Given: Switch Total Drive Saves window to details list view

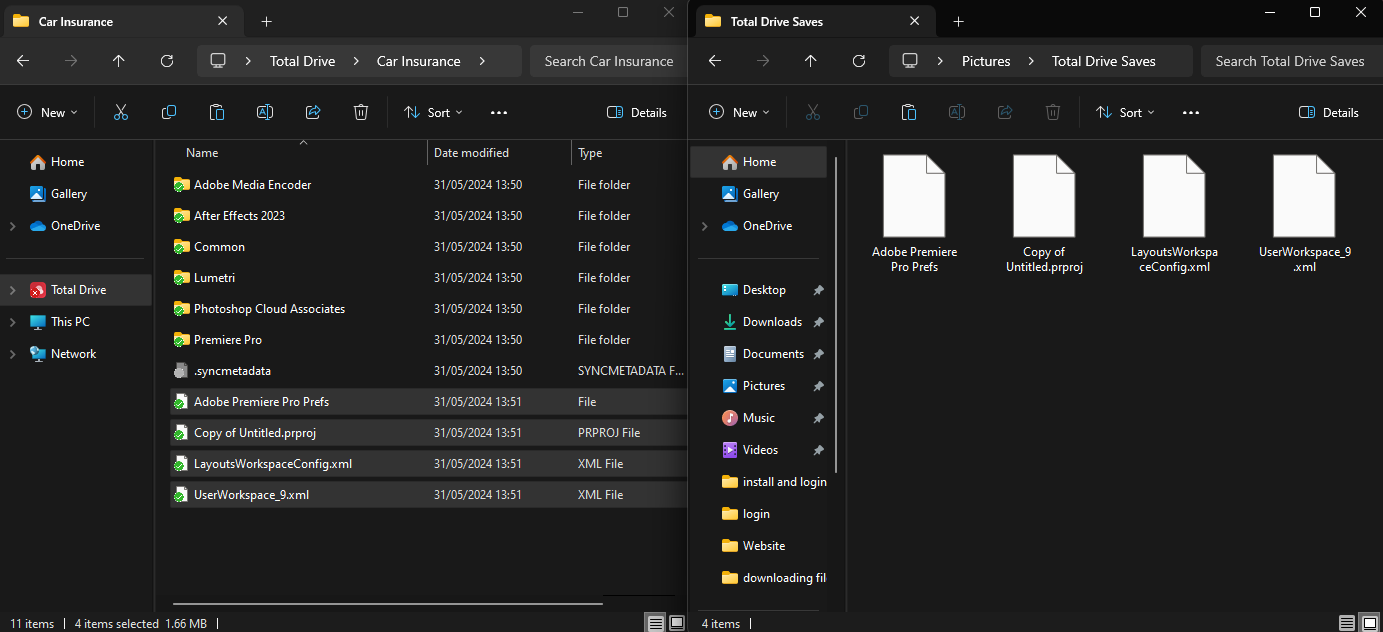Looking at the screenshot, I should 1347,623.
